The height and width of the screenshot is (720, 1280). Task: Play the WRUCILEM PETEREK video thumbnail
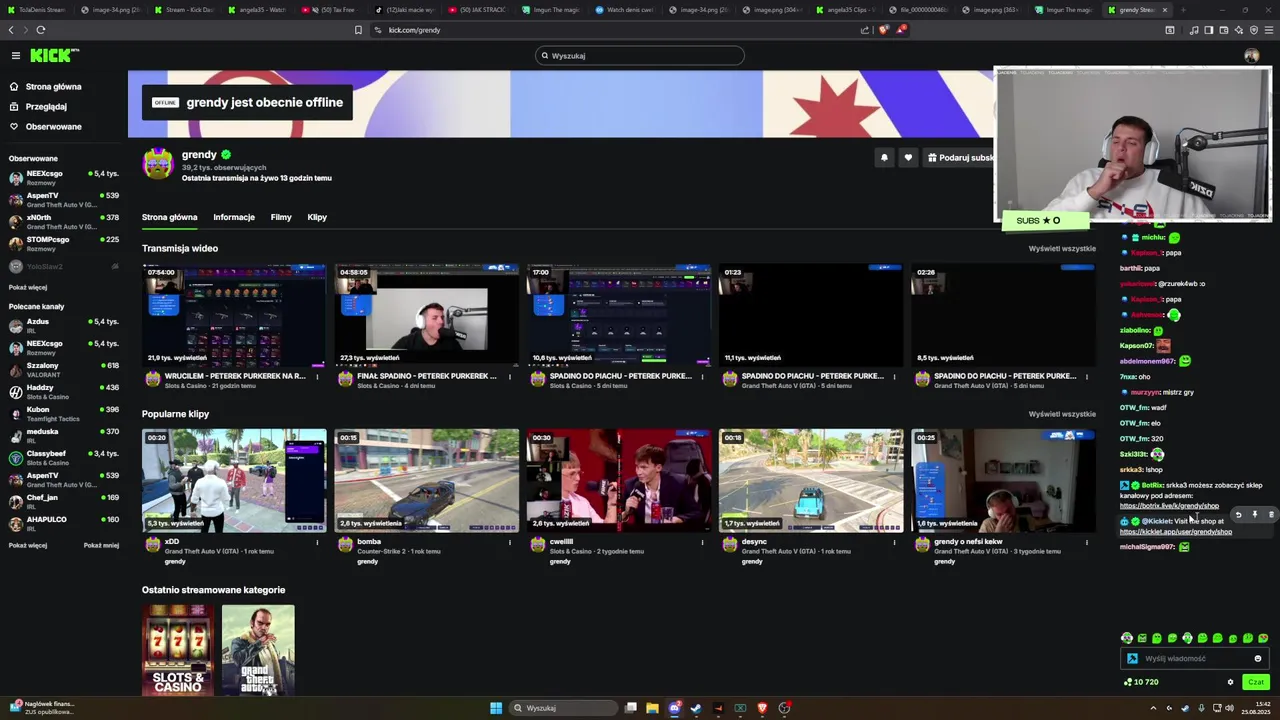tap(234, 315)
